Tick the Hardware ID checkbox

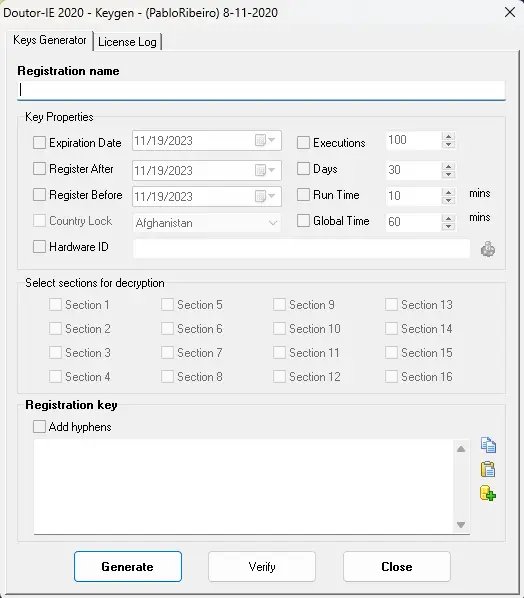pos(39,247)
